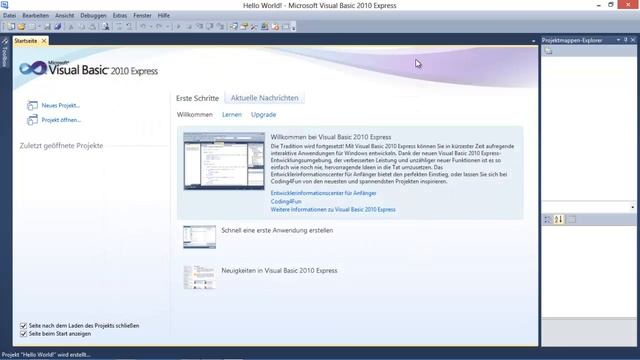Click the Cut scissors toolbar icon
The image size is (640, 360).
(71, 27)
